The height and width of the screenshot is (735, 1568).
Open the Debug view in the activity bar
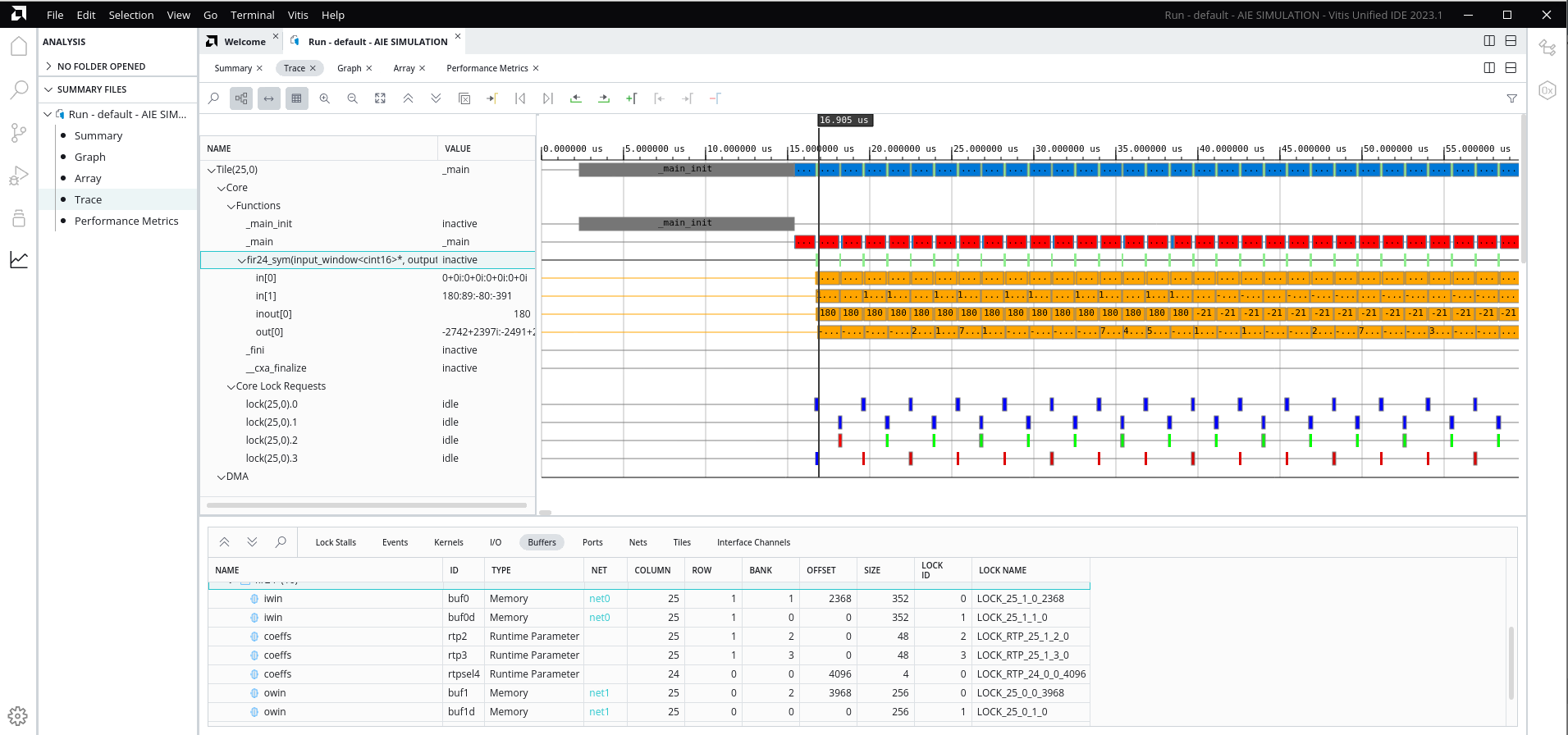click(x=18, y=176)
